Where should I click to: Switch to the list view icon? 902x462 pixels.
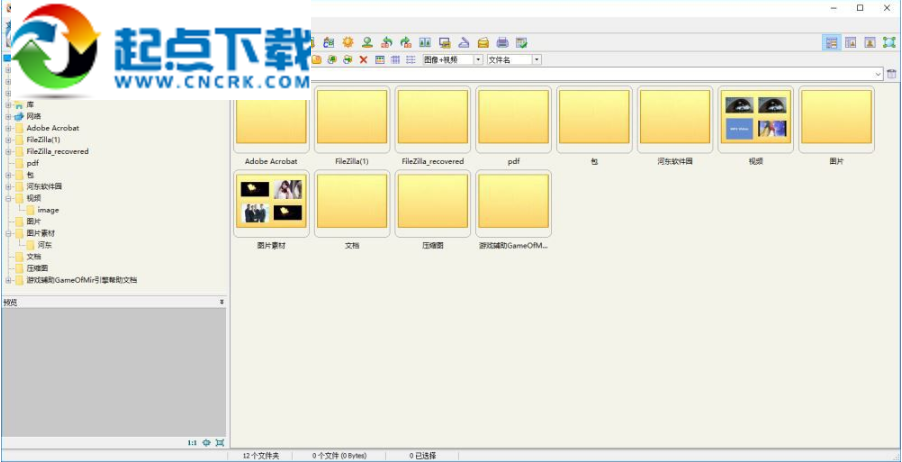411,60
